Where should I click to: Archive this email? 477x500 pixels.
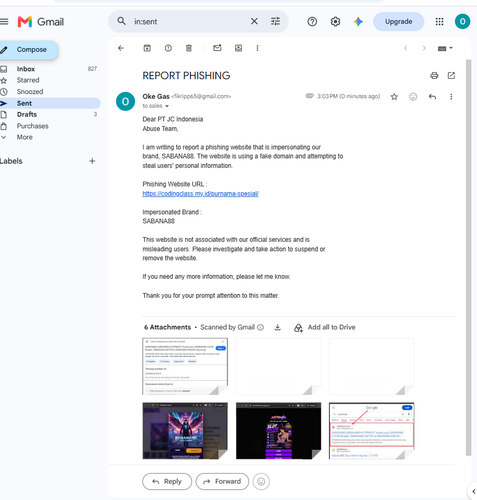tap(147, 48)
